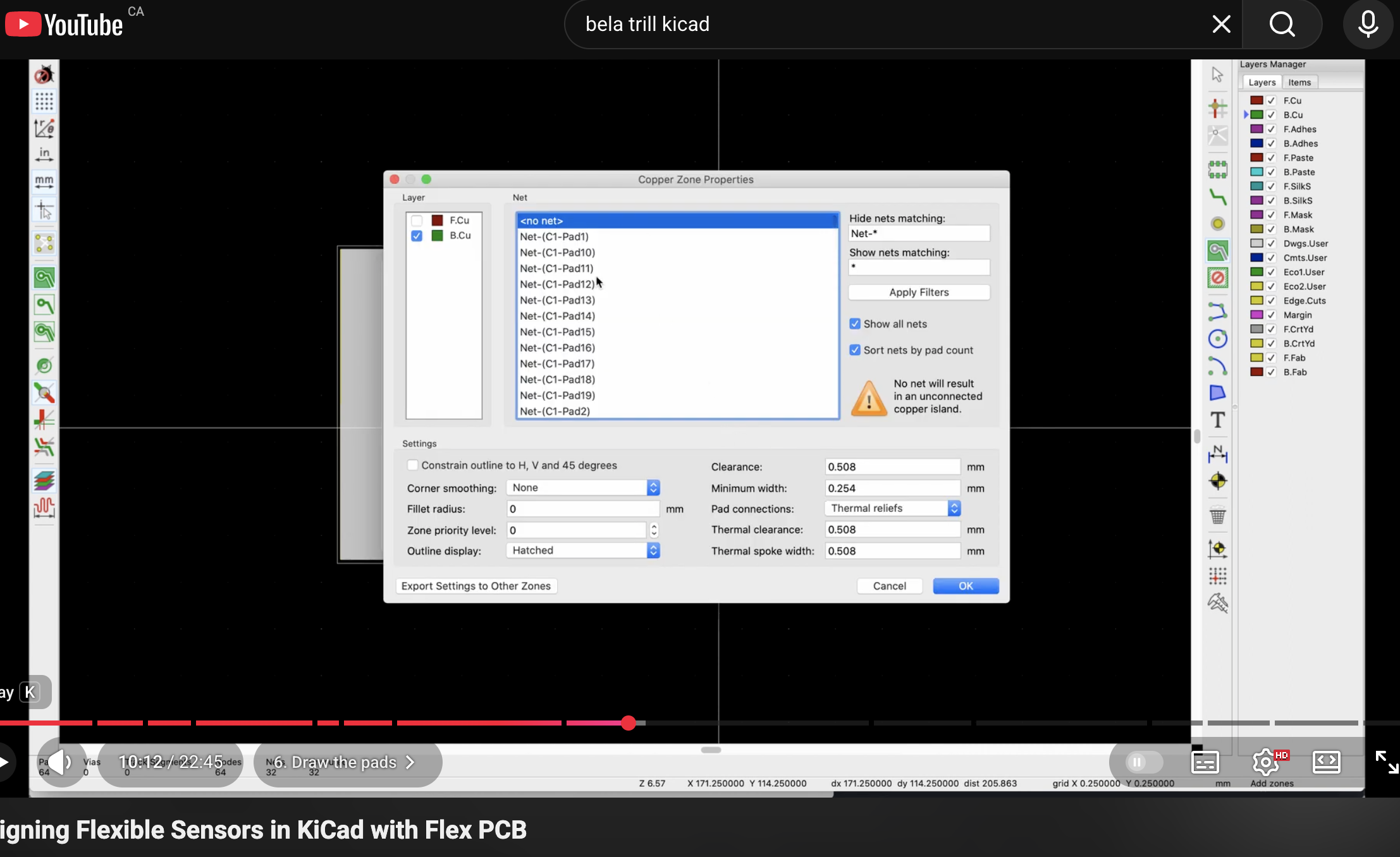This screenshot has height=857, width=1400.
Task: Click the YouTube search magnifier button
Action: click(1282, 25)
